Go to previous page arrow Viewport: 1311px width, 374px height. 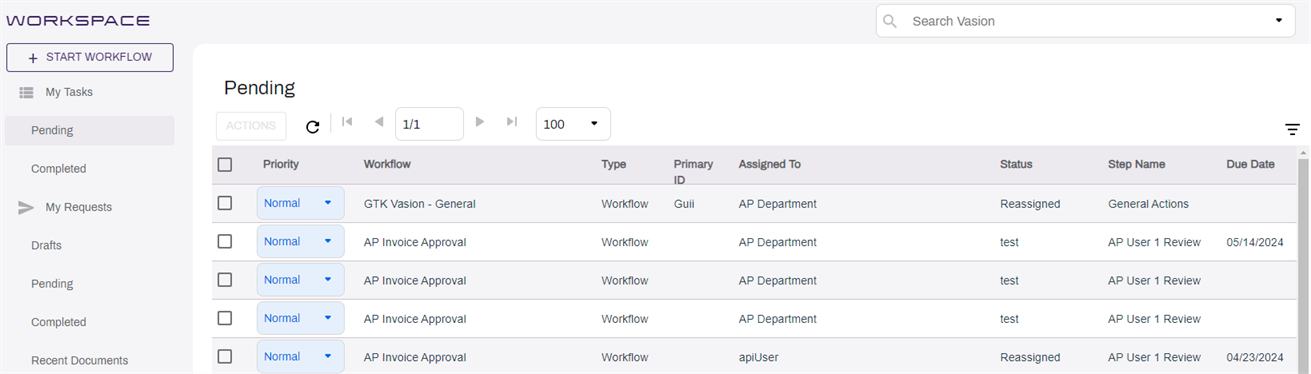click(x=379, y=122)
